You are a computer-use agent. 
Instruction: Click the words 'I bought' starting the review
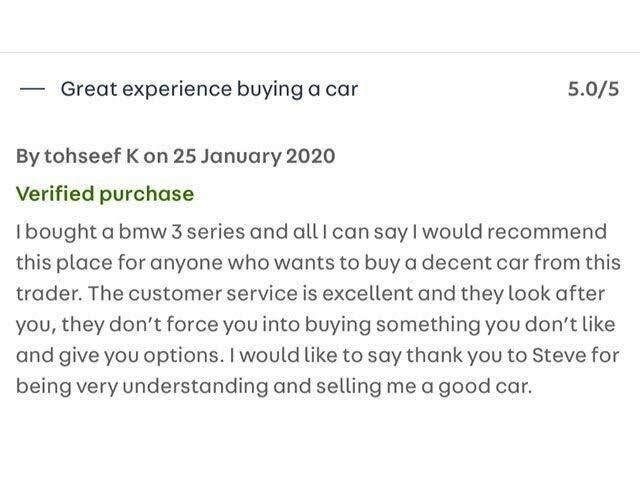click(51, 232)
